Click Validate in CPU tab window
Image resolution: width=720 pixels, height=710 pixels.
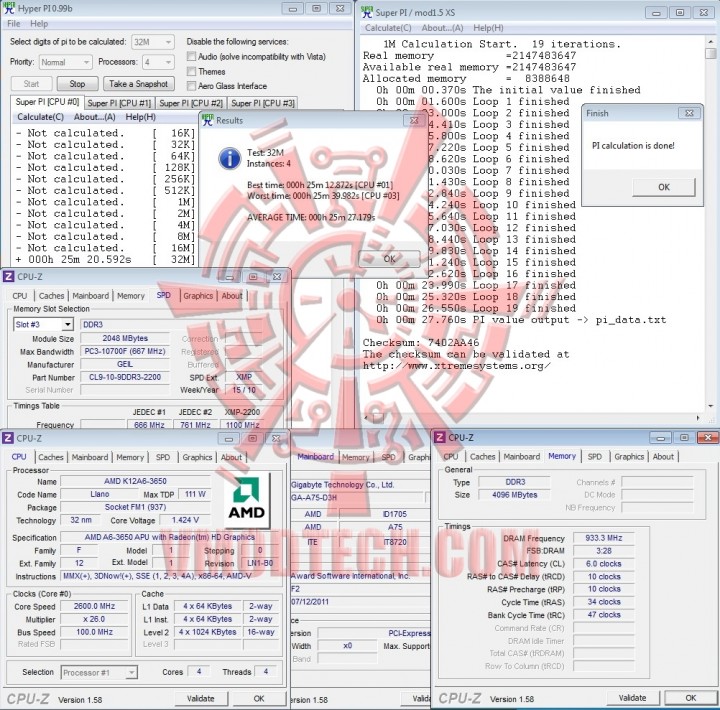(201, 699)
